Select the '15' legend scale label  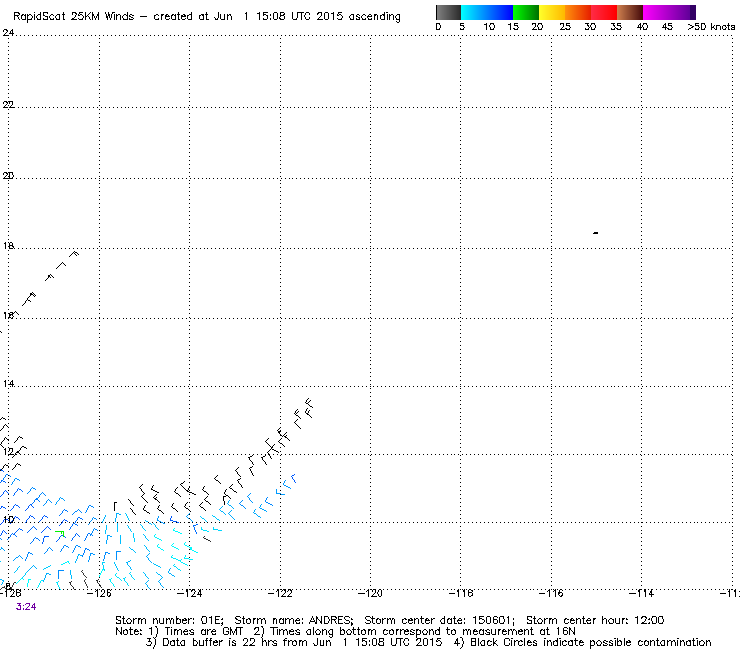[513, 27]
